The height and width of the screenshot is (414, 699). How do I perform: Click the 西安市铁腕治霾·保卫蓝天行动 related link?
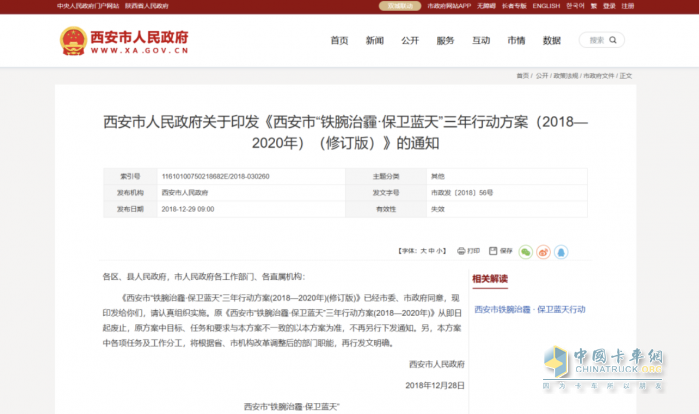click(x=529, y=309)
